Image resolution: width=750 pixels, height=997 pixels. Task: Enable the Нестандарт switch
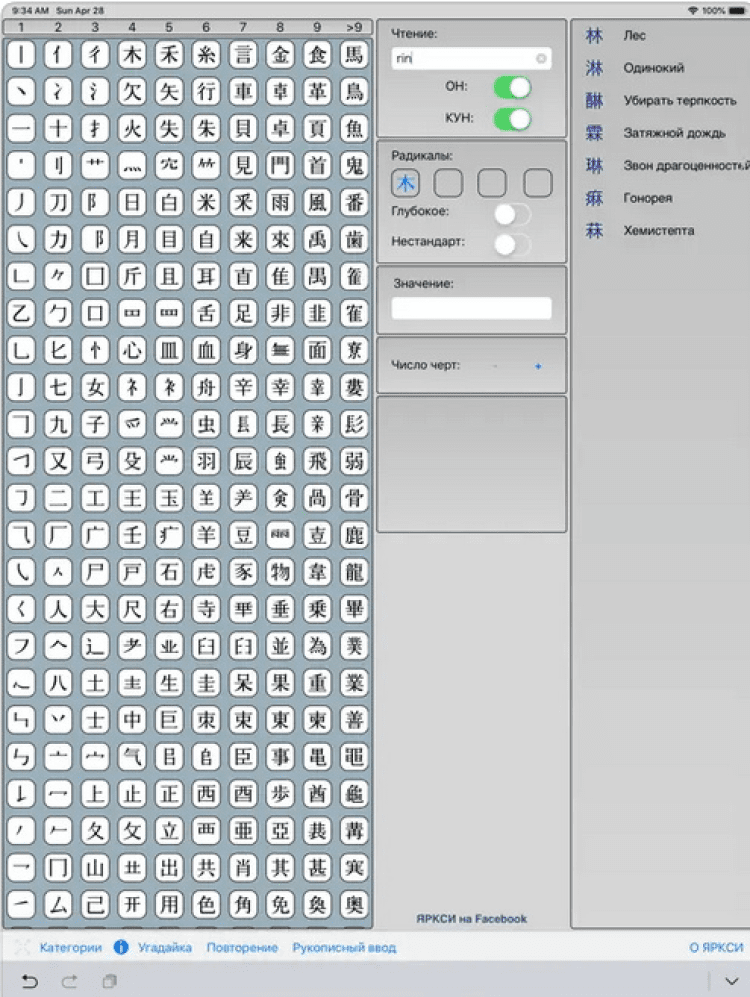tap(512, 244)
